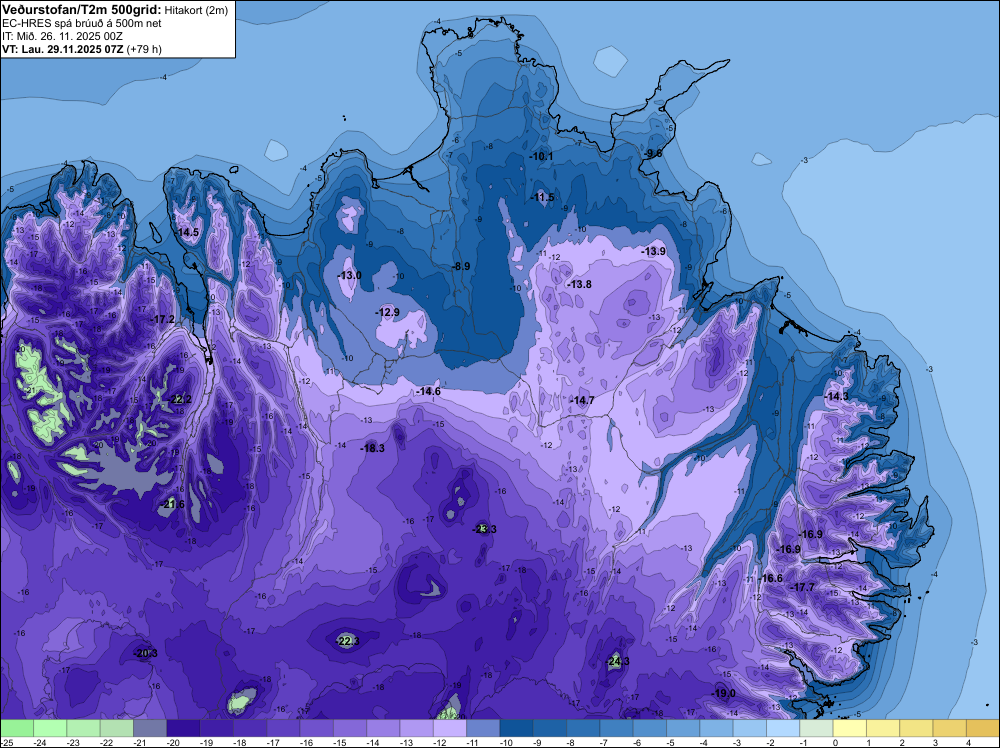The height and width of the screenshot is (748, 1000).
Task: Click the 'Veðurstofan/T2m 500grid:' title text
Action: point(82,10)
